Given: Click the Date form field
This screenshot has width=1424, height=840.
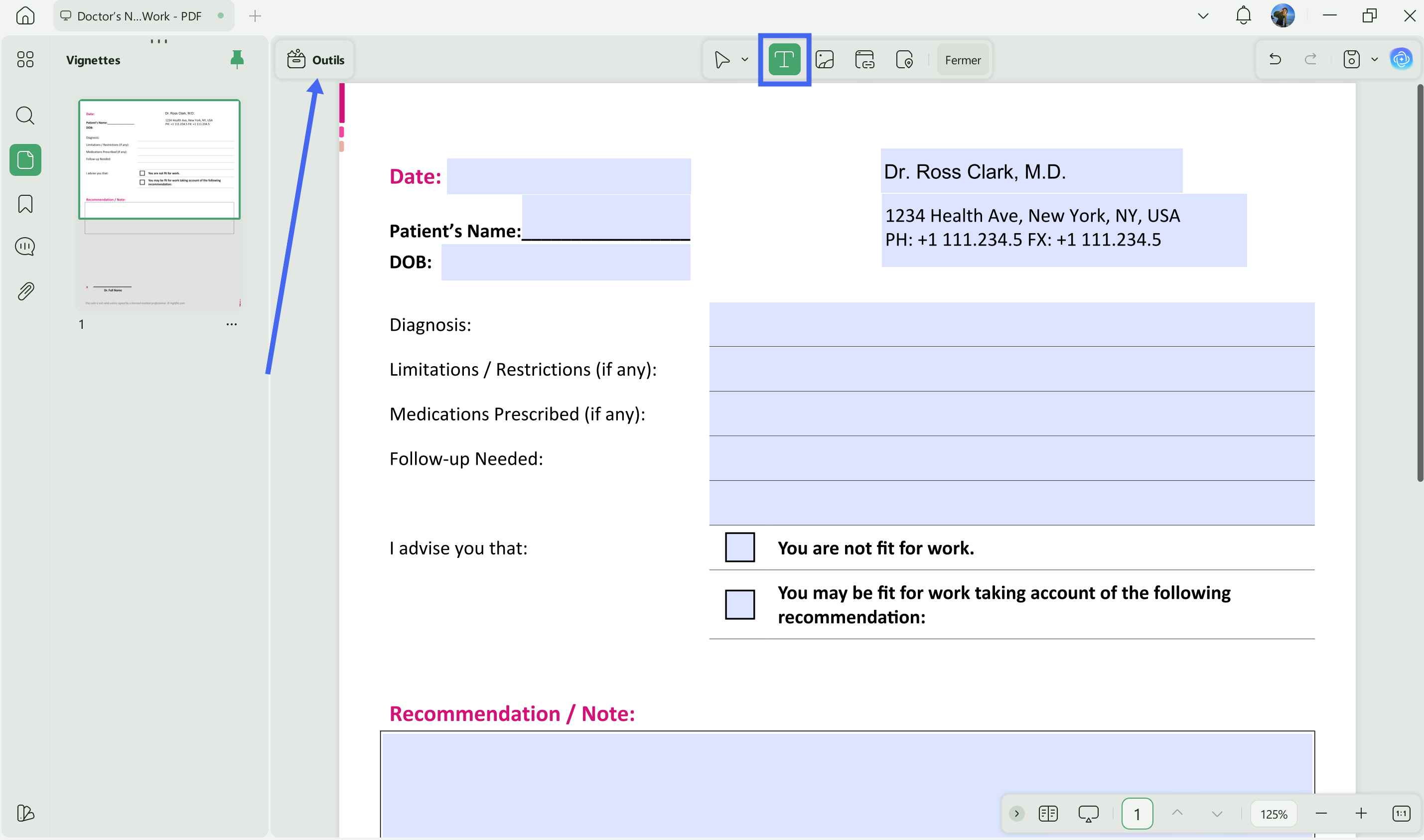Looking at the screenshot, I should tap(568, 176).
